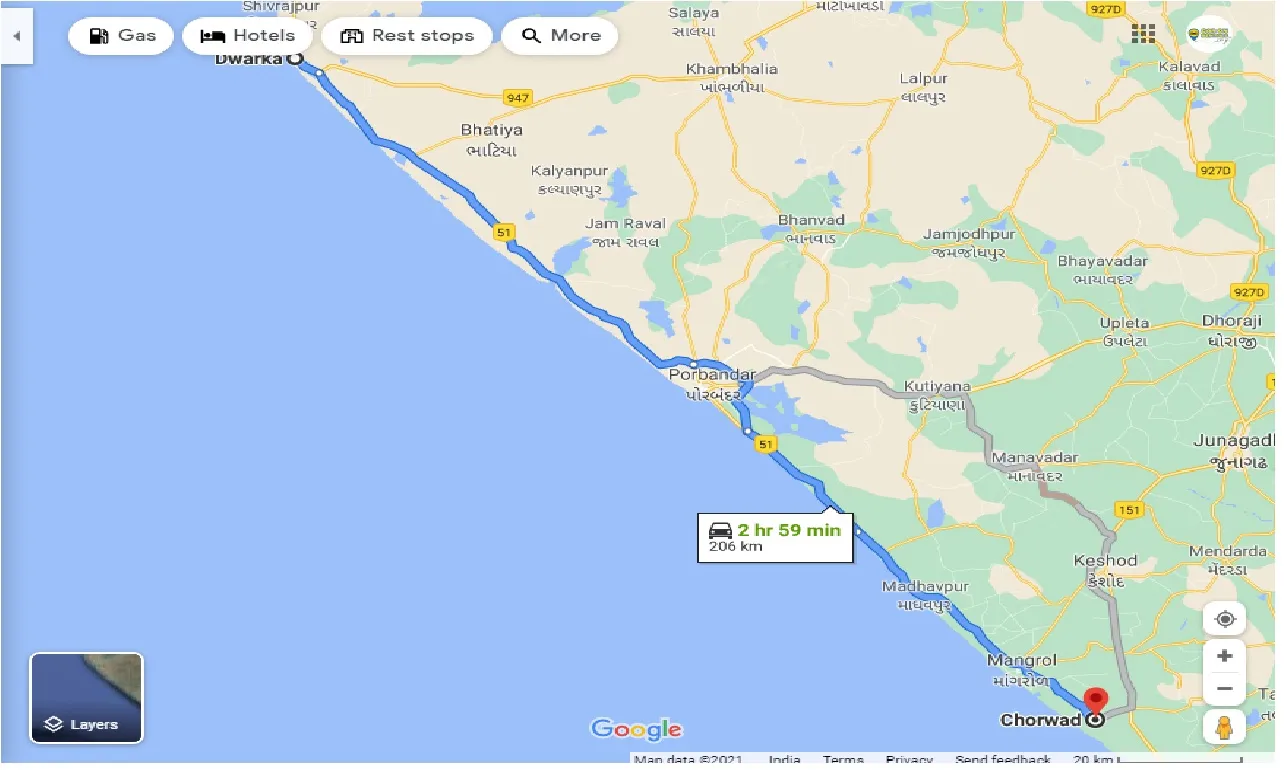Find hotels using the Hotels bed icon
The image size is (1284, 770).
247,35
